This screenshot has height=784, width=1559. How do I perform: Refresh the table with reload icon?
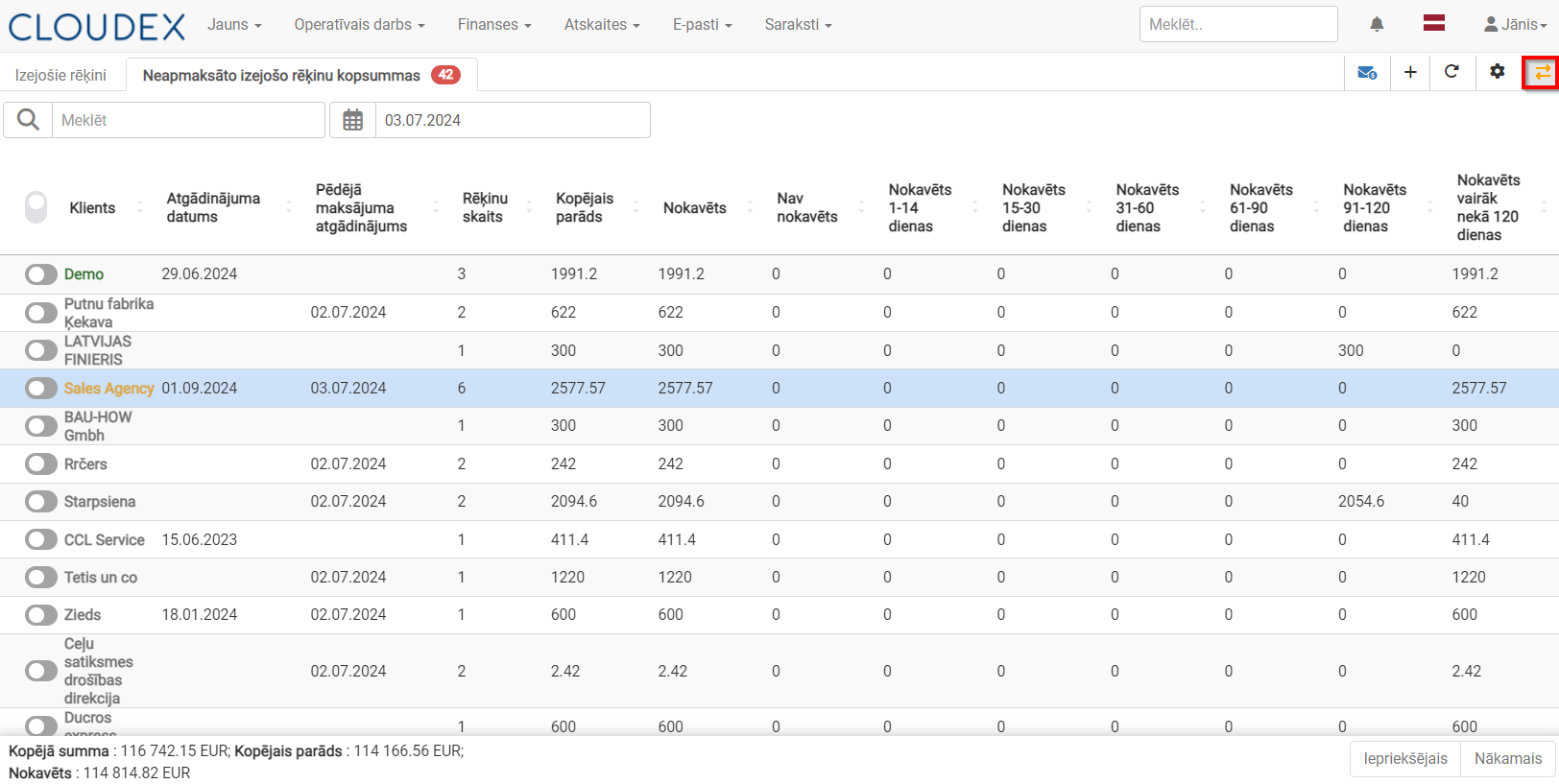coord(1451,72)
